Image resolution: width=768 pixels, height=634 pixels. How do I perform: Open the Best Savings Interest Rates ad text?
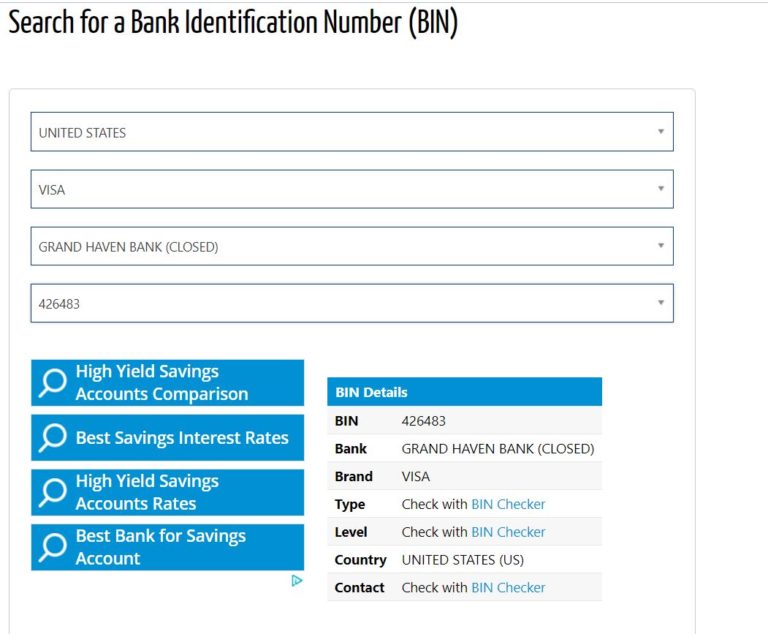point(182,438)
